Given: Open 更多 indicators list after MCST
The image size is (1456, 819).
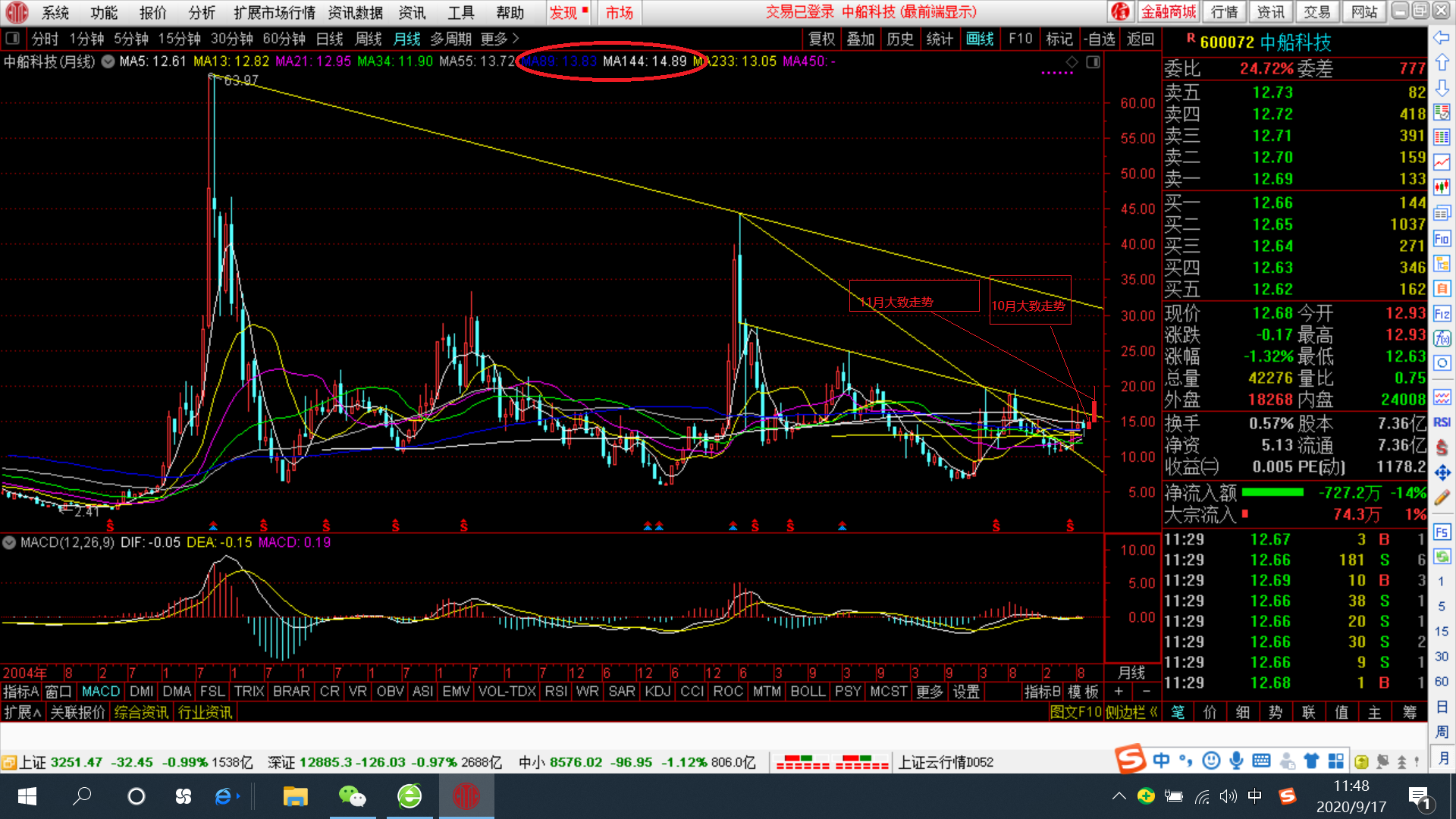Looking at the screenshot, I should tap(930, 692).
